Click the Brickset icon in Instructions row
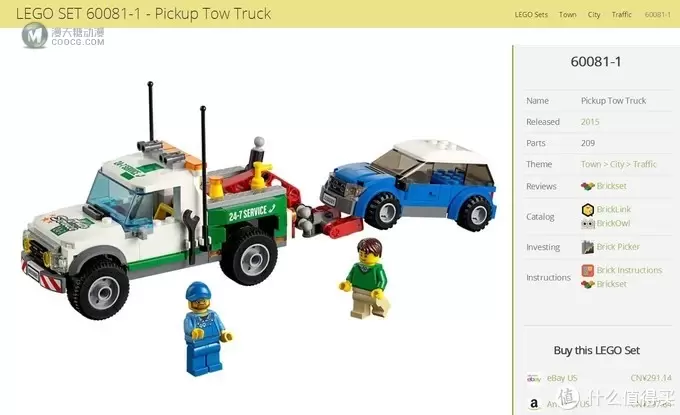This screenshot has height=415, width=680. (x=588, y=284)
